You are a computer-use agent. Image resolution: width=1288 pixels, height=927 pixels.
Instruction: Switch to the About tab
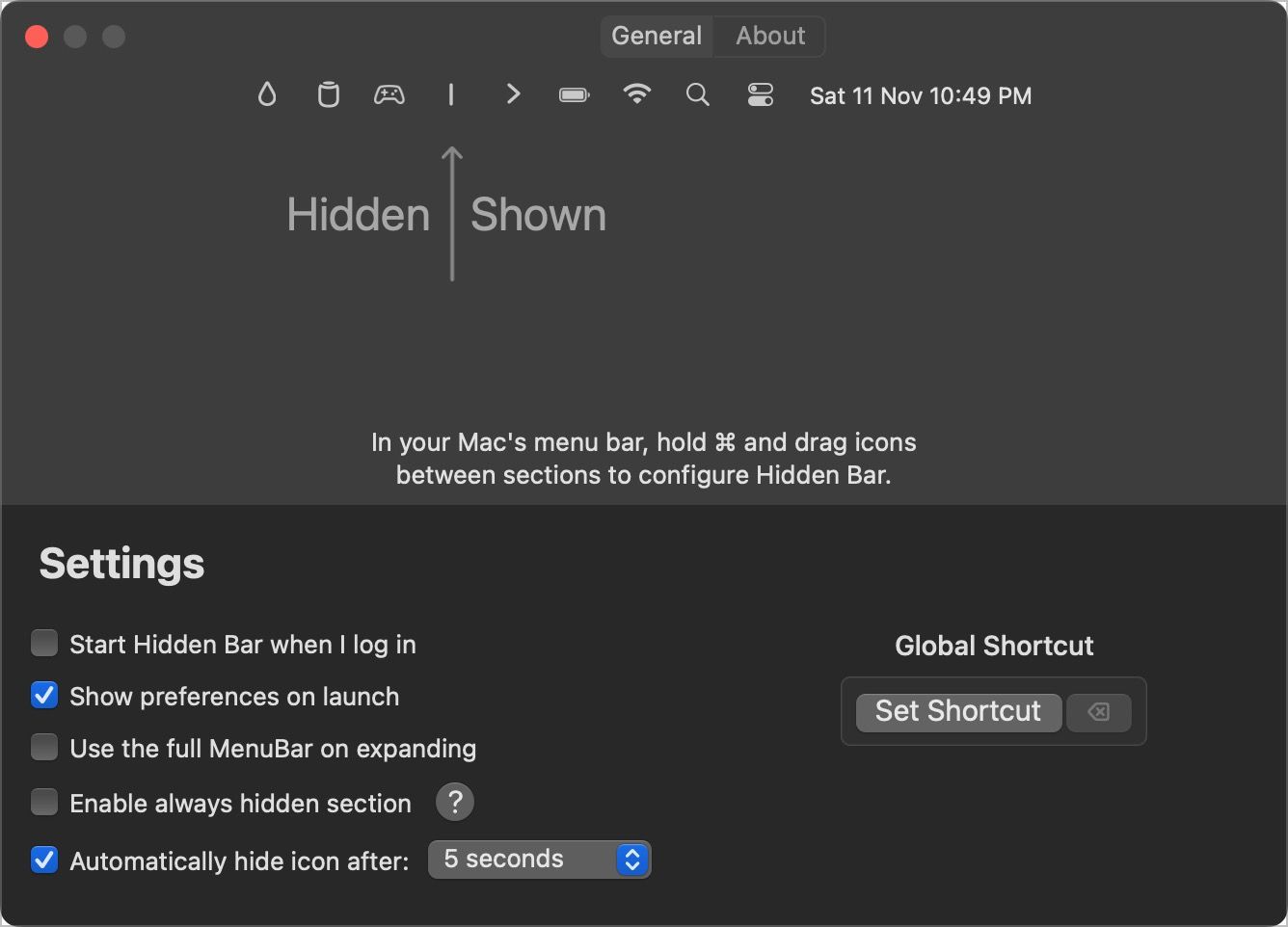click(769, 36)
